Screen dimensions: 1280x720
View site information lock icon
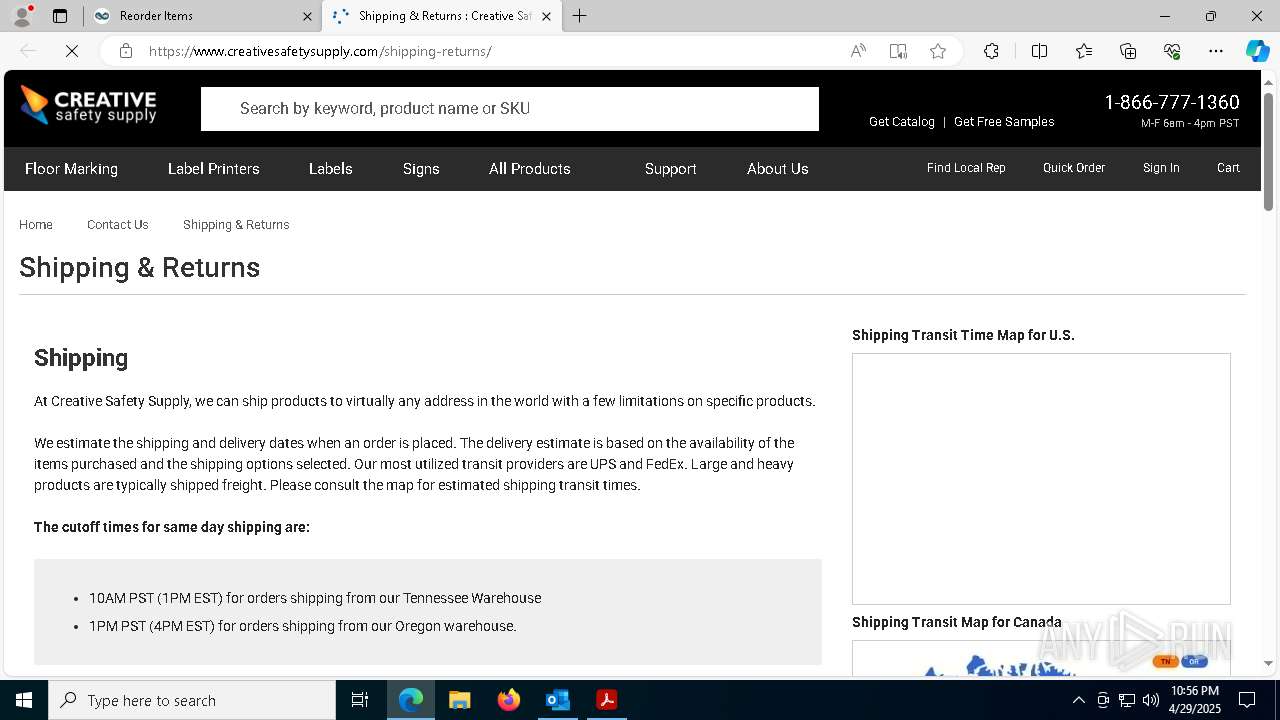(x=126, y=51)
